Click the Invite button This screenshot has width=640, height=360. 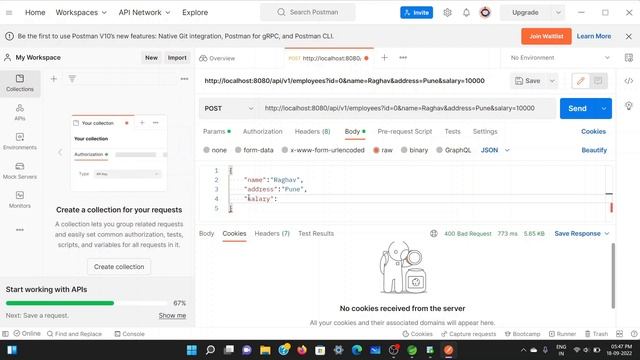pos(416,13)
